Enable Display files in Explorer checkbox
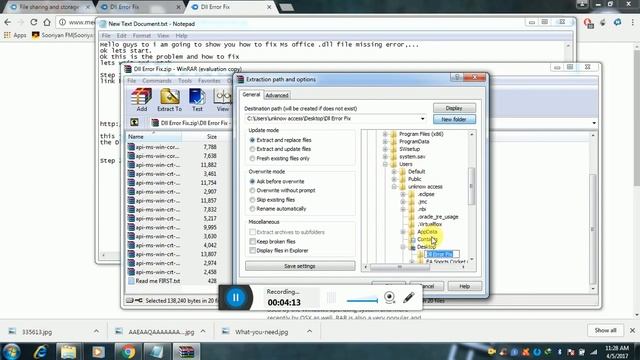Image resolution: width=640 pixels, height=360 pixels. 252,251
